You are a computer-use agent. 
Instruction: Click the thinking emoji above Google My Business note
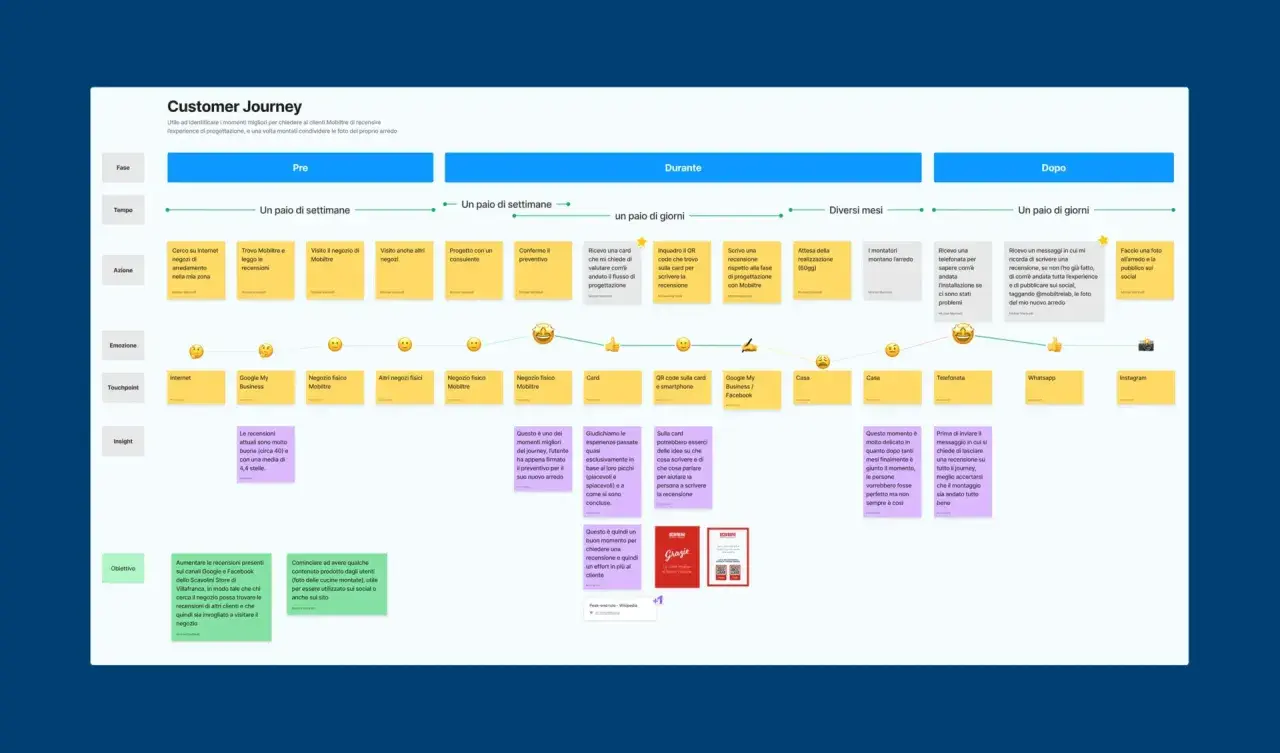tap(266, 351)
